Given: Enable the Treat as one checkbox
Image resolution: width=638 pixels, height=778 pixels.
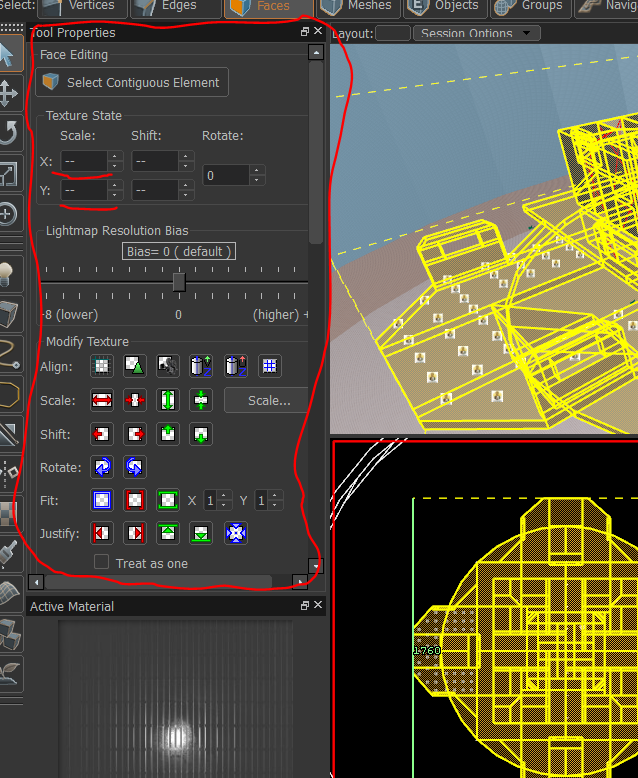Looking at the screenshot, I should (101, 563).
